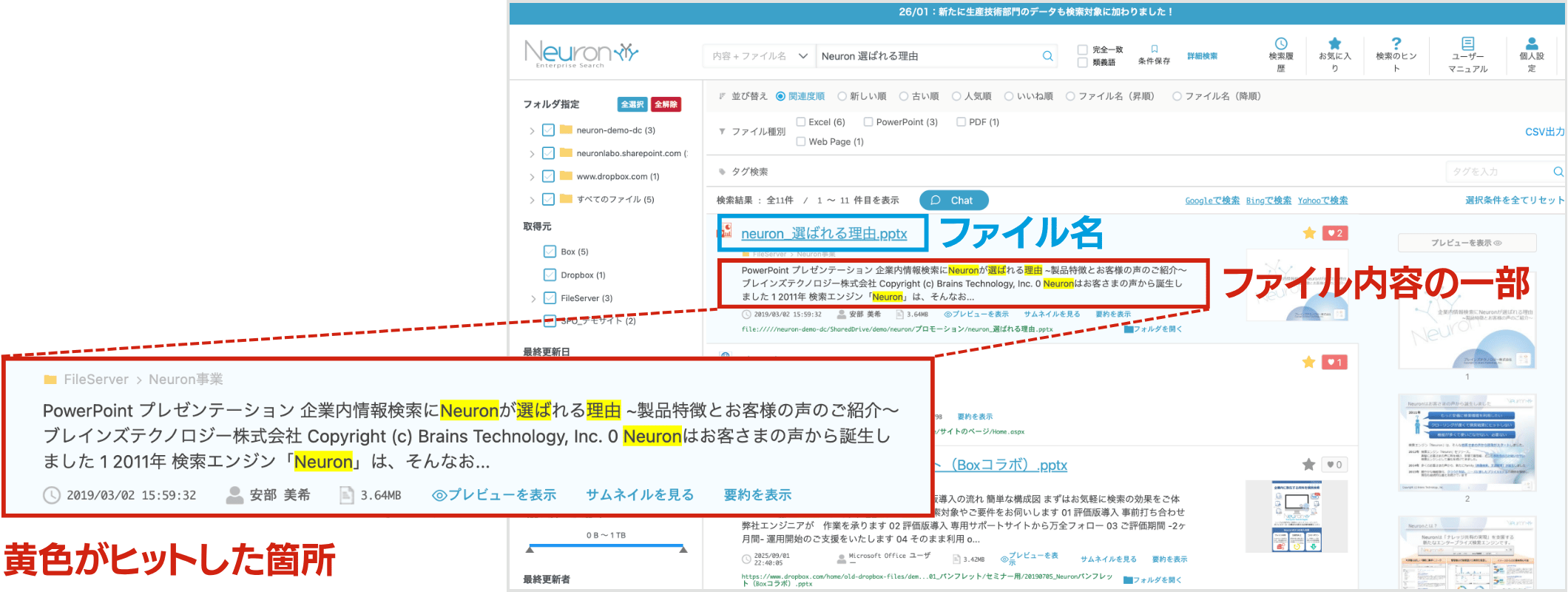Focus the タグを入力 tag input field
The image size is (1568, 592).
point(1498,172)
